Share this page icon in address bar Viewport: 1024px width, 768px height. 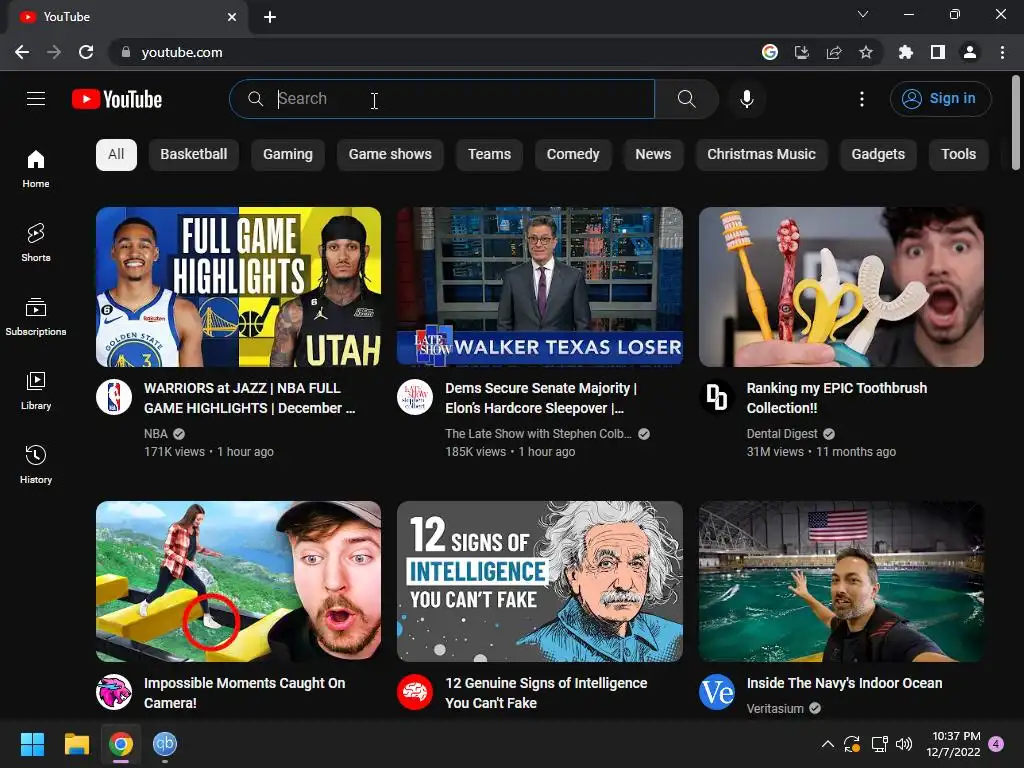click(834, 52)
